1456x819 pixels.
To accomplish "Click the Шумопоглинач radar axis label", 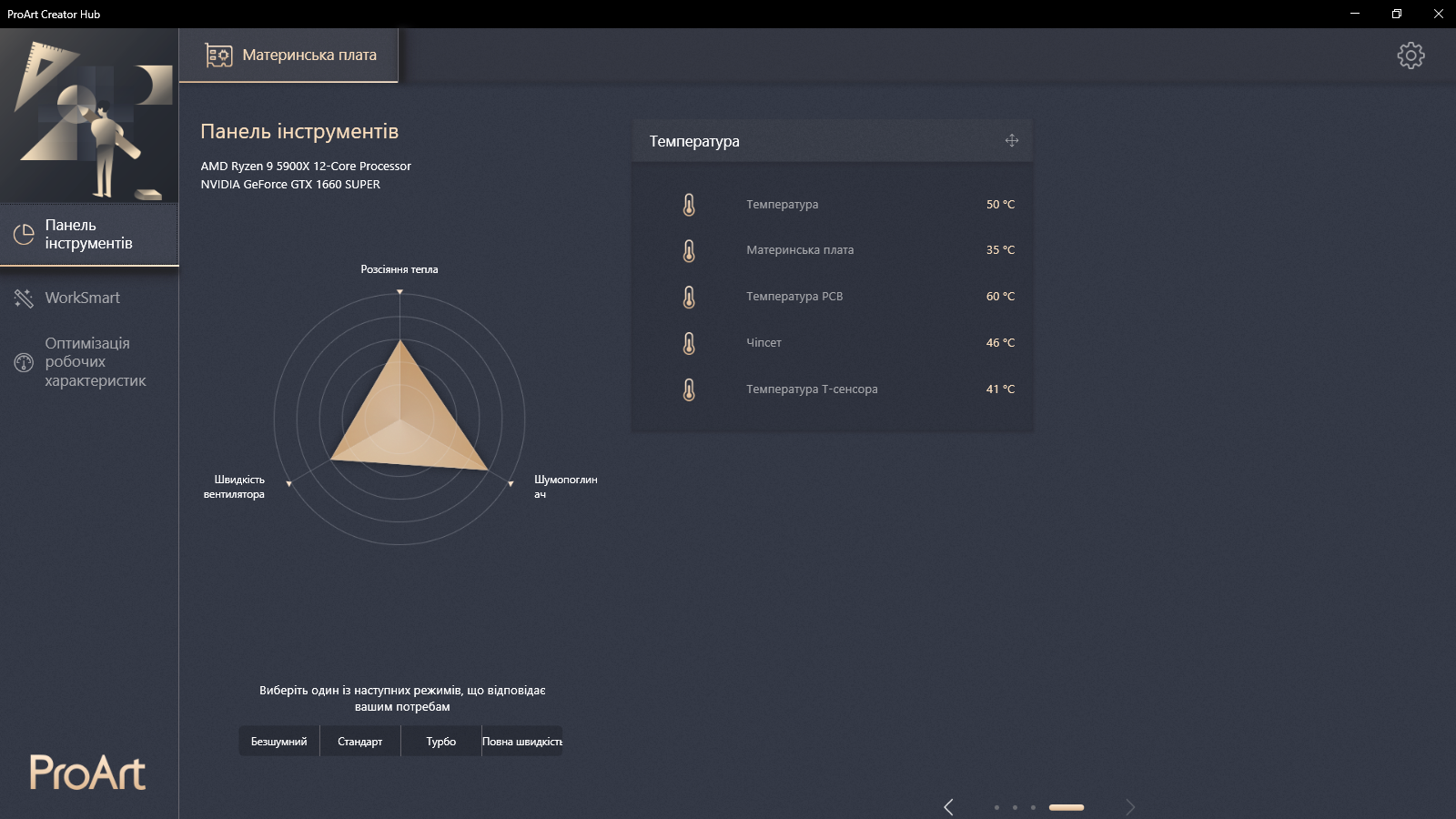I will coord(565,487).
